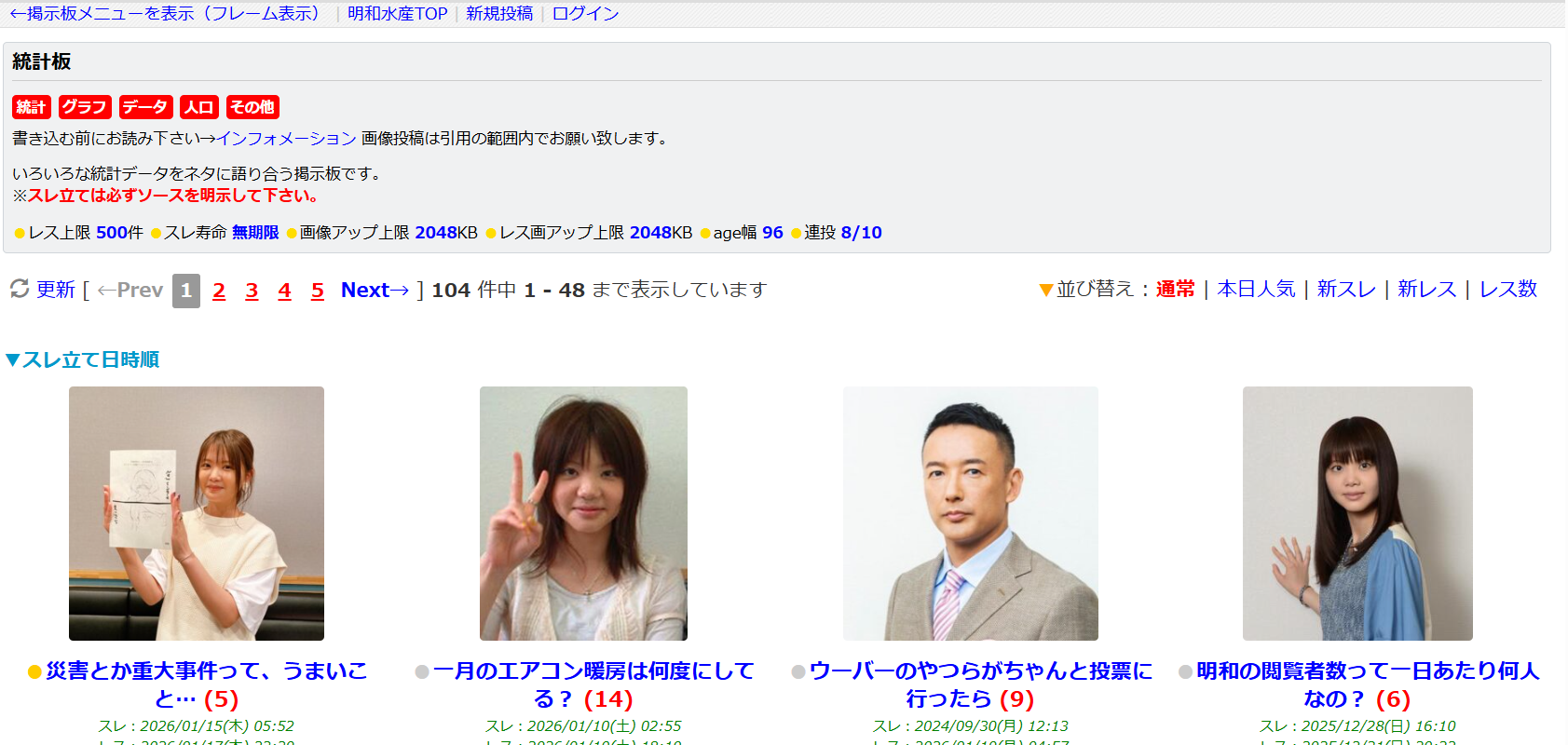Expand the スレ立て日時順 section header
Image resolution: width=1568 pixels, height=745 pixels.
click(x=83, y=359)
